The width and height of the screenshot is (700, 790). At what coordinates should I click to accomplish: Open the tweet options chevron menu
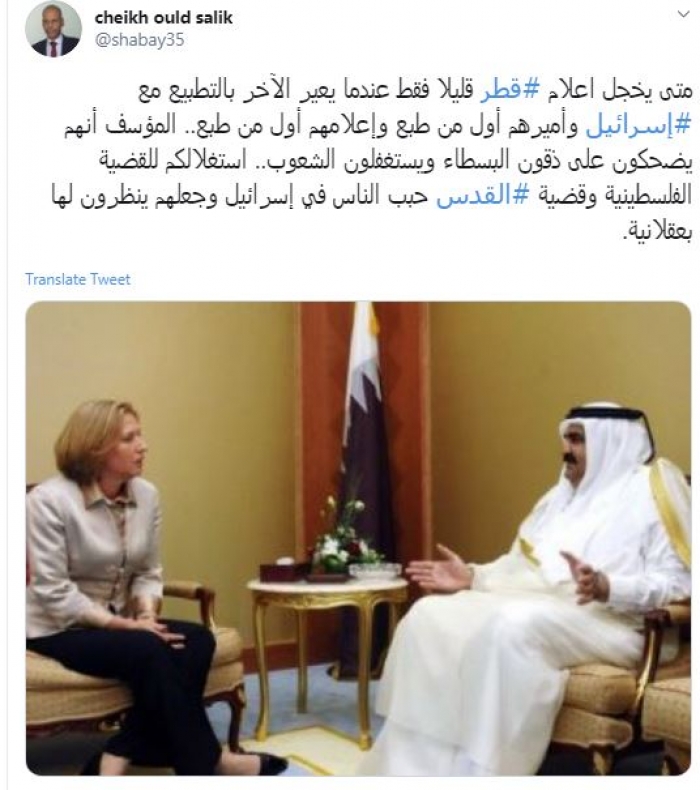(x=683, y=14)
